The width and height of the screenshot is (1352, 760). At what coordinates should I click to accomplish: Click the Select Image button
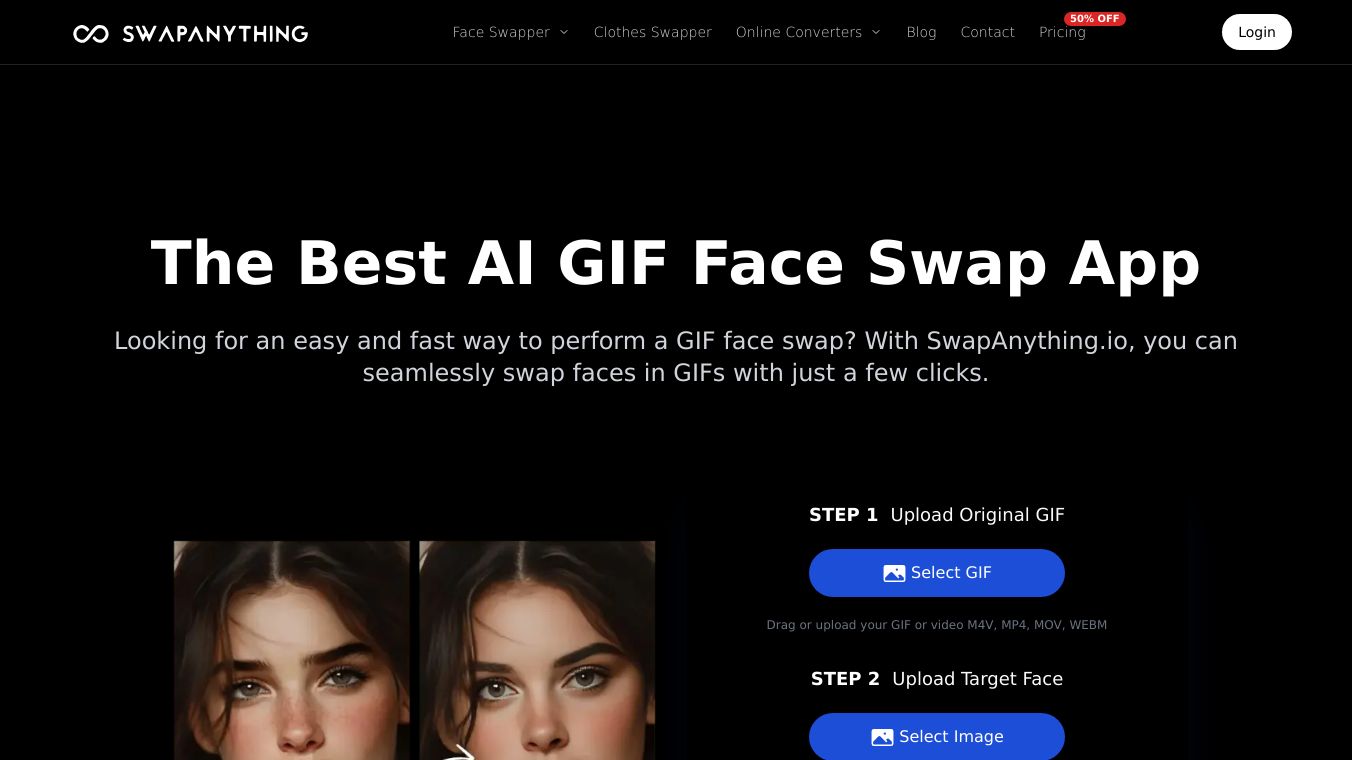point(937,737)
